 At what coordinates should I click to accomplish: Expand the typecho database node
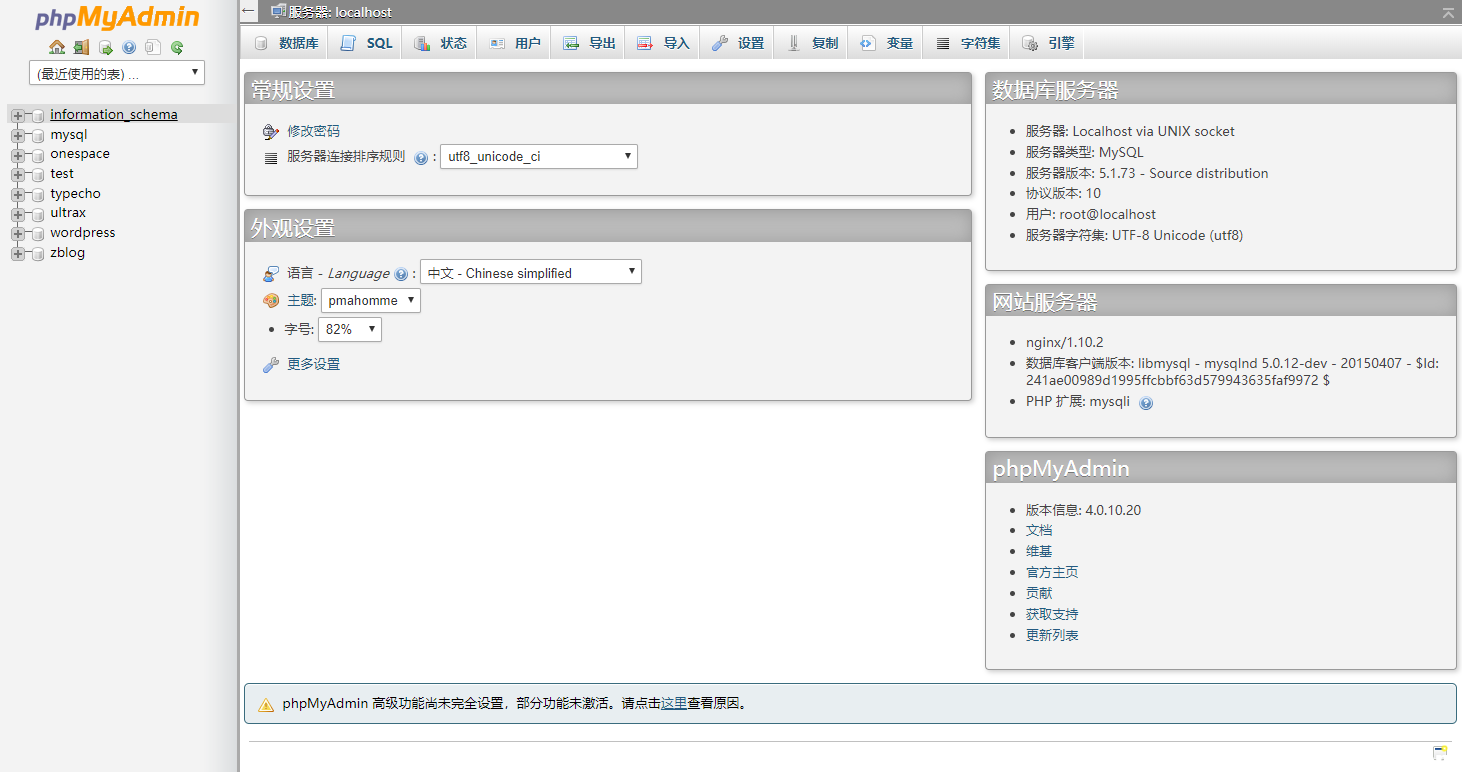18,194
